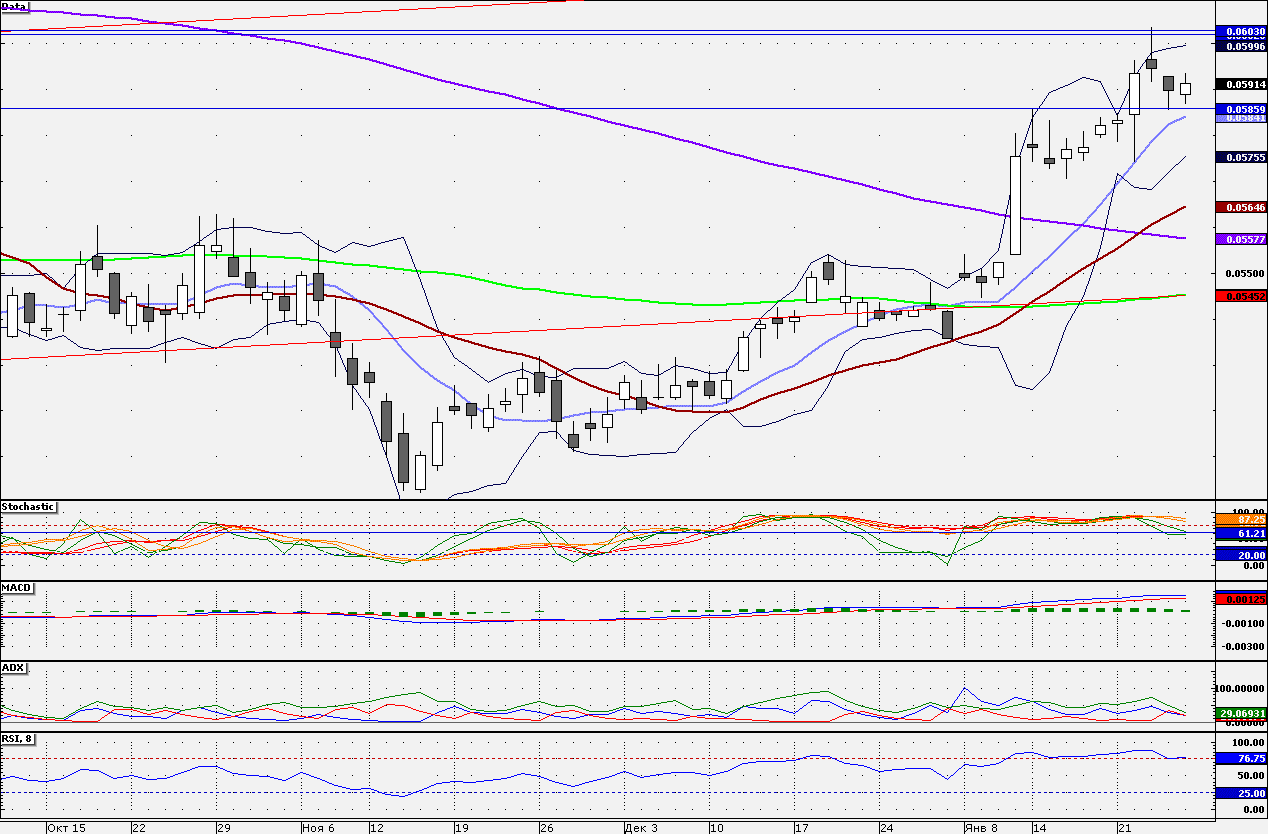Click the dark red 0.05646 moving average tag
The width and height of the screenshot is (1268, 834).
(1240, 207)
